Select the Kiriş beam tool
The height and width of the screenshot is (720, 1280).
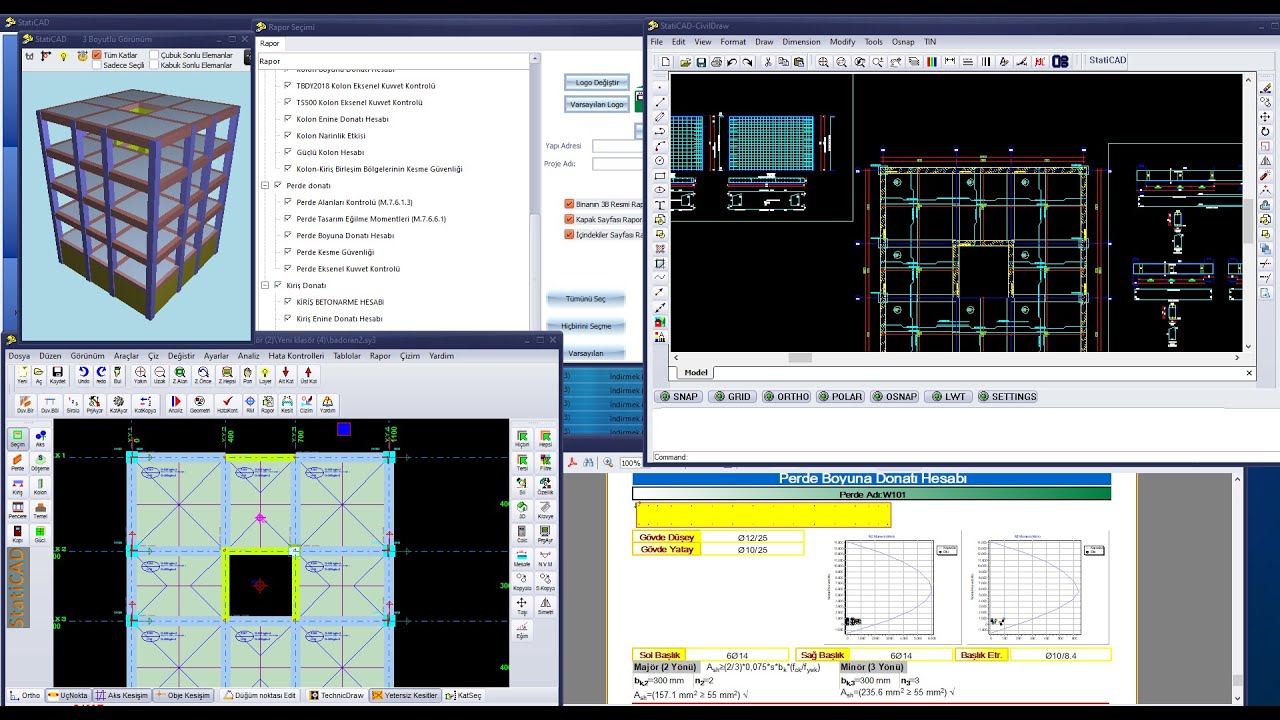[17, 486]
